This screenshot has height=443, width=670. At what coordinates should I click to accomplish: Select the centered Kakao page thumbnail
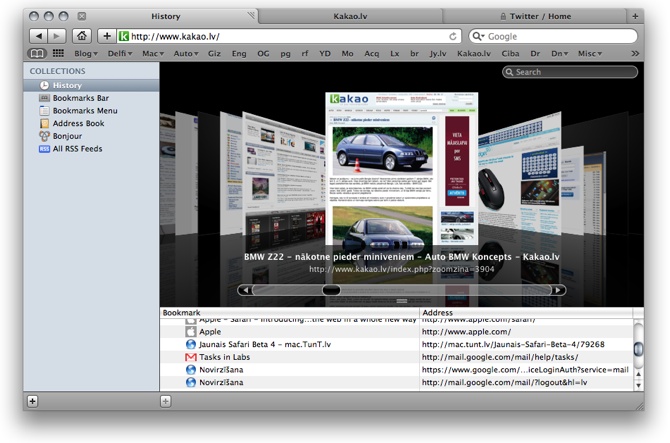coord(401,169)
